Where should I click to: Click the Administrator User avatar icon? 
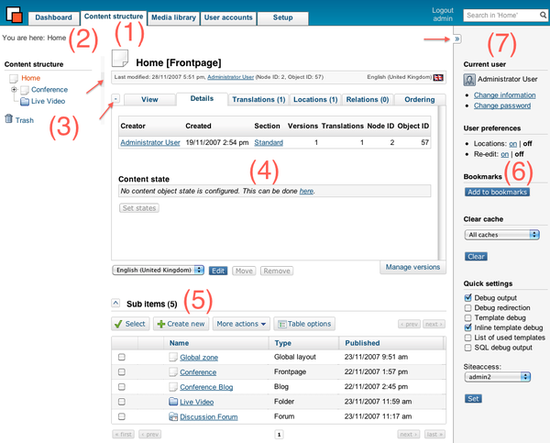click(x=469, y=80)
